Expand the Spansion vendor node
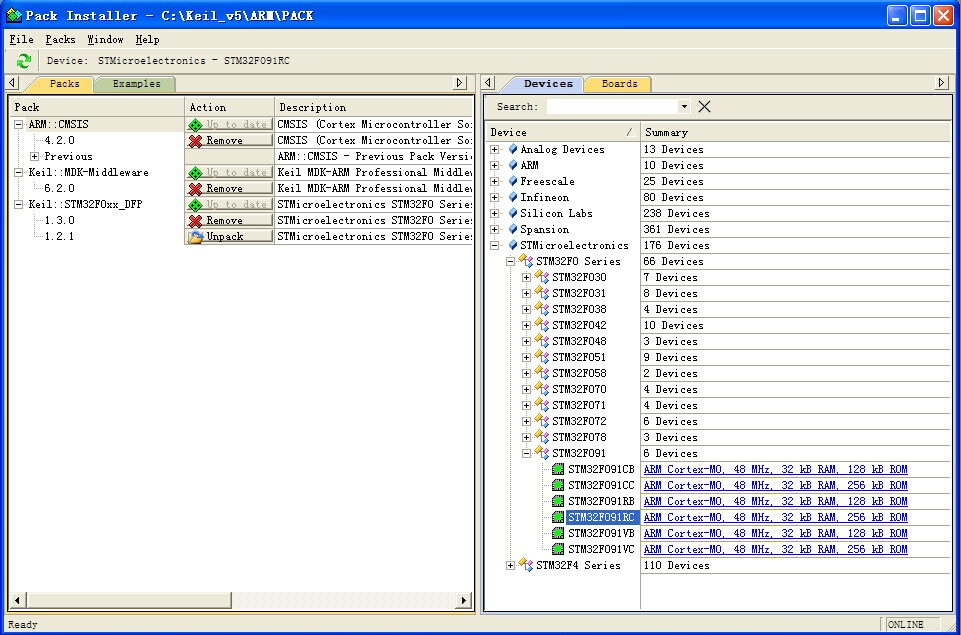 (495, 229)
